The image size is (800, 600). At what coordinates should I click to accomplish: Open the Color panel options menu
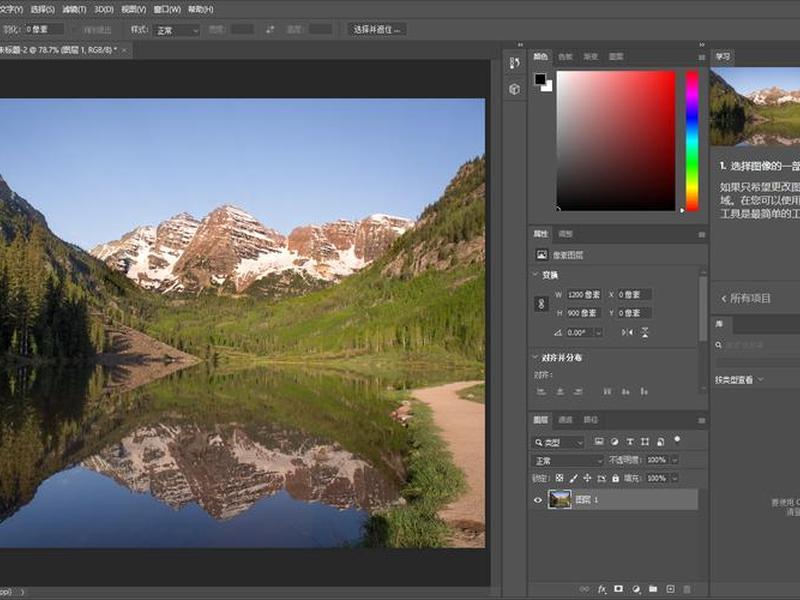pyautogui.click(x=702, y=57)
